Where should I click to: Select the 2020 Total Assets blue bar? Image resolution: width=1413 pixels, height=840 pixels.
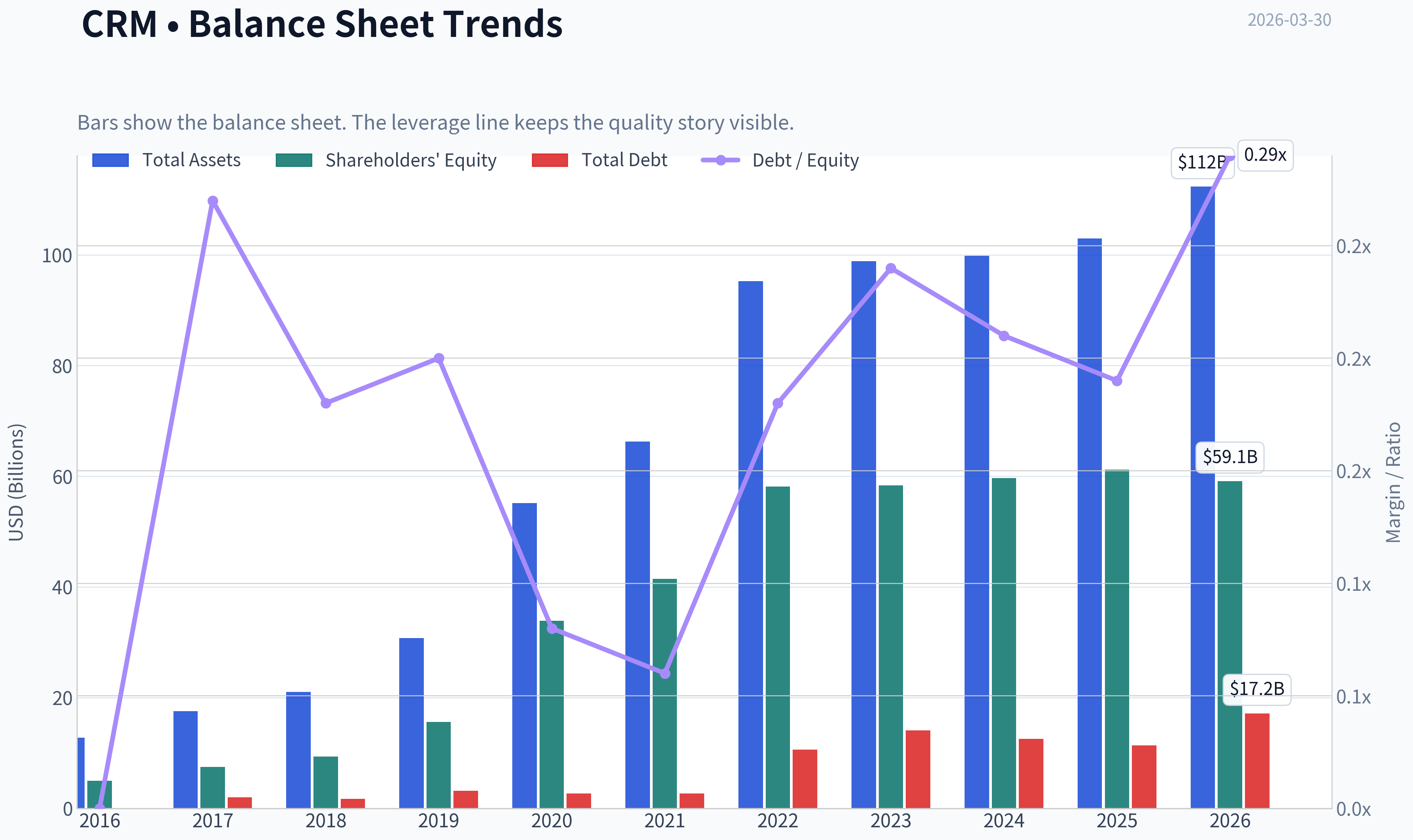(525, 655)
